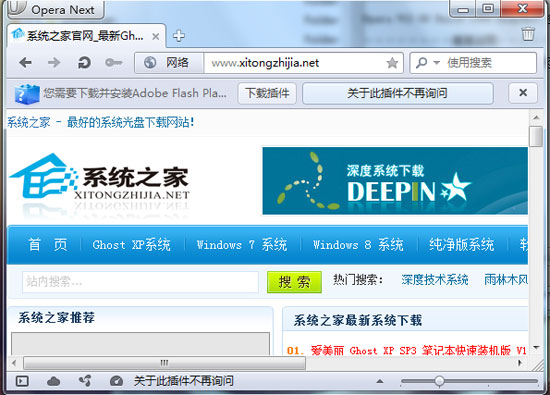Toggle the panel button in status bar
550x395 pixels.
click(x=22, y=381)
